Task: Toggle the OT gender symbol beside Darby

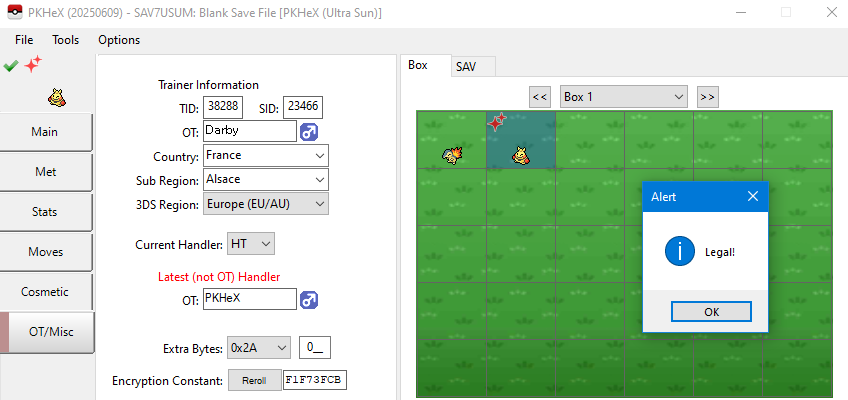Action: click(310, 132)
